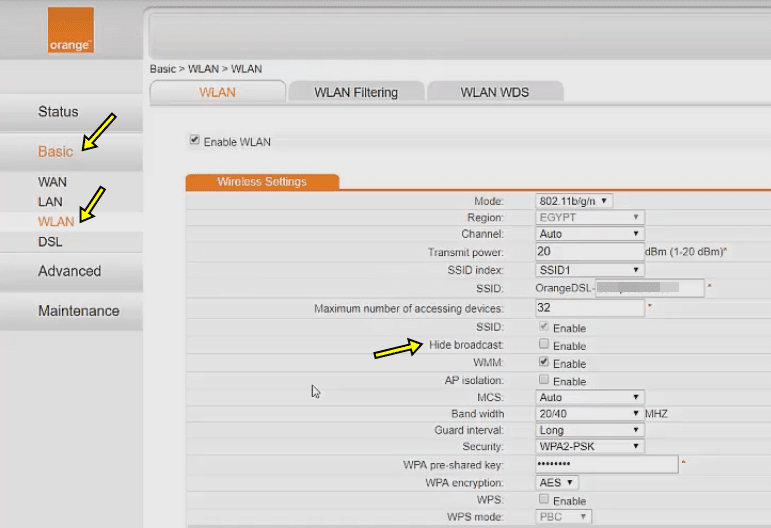Image resolution: width=771 pixels, height=528 pixels.
Task: Click the Maximum number of accessing devices field
Action: pos(590,308)
